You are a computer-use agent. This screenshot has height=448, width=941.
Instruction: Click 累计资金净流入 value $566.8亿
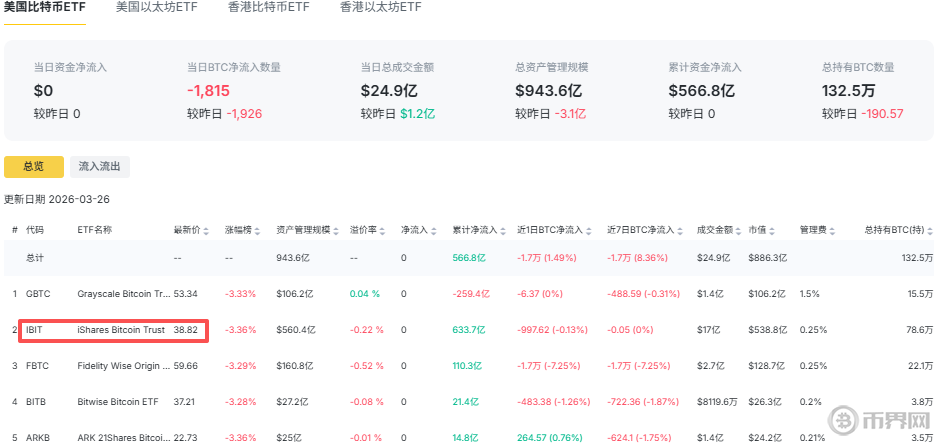click(702, 91)
